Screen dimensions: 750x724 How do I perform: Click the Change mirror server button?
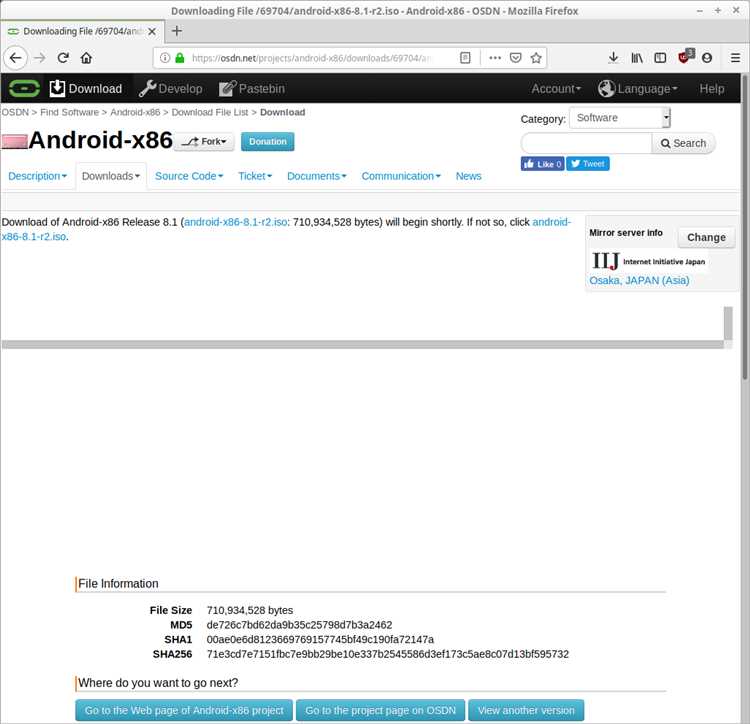[x=706, y=237]
